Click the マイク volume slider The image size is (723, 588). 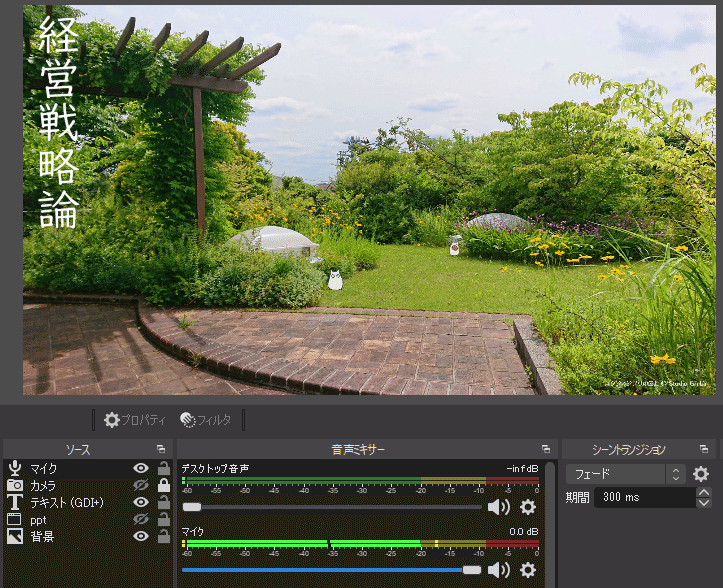[332, 570]
